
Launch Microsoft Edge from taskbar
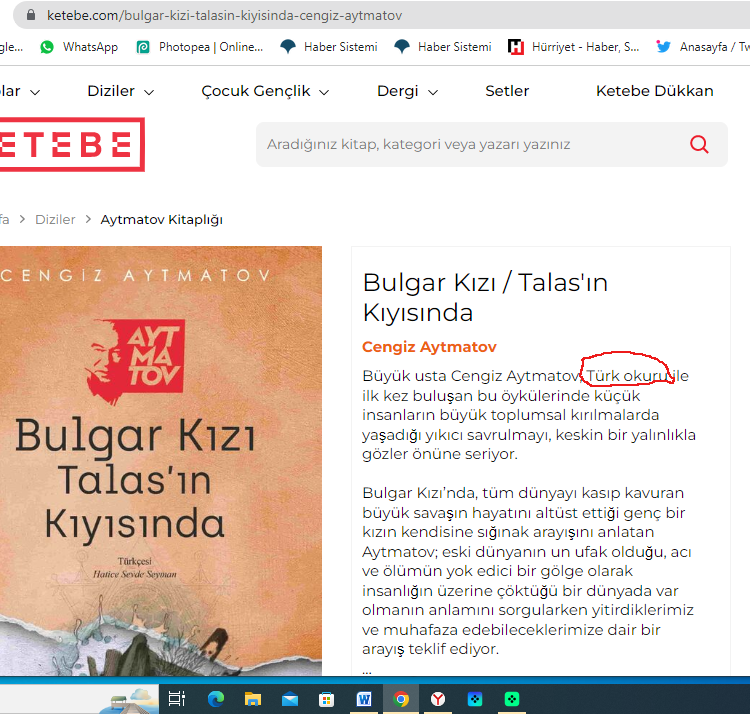click(216, 699)
